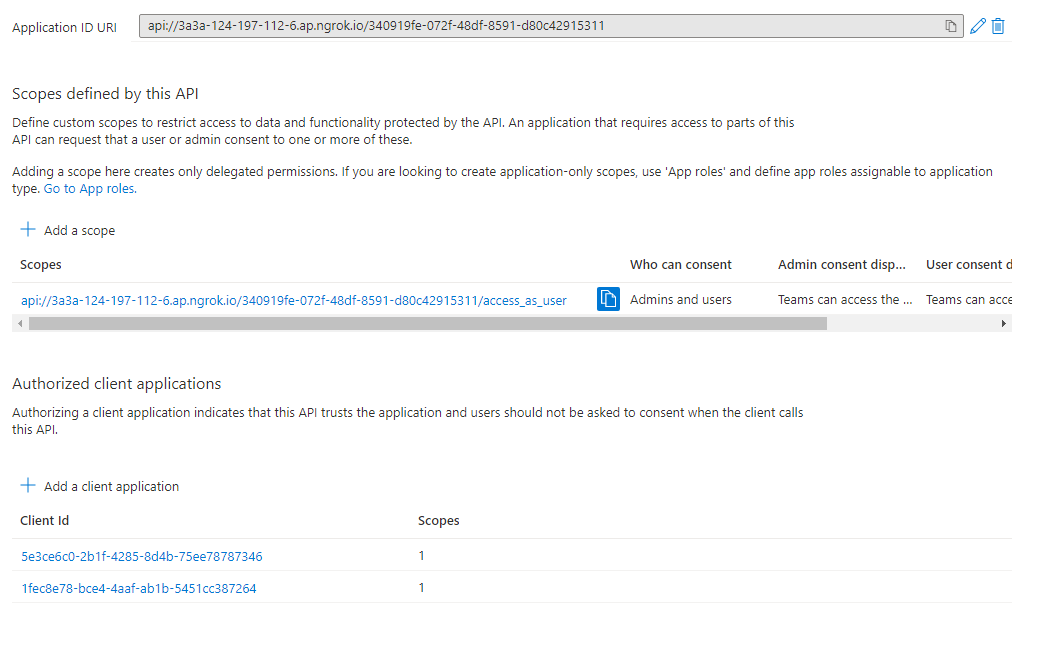View scope count for the second client application
This screenshot has width=1037, height=649.
(421, 588)
